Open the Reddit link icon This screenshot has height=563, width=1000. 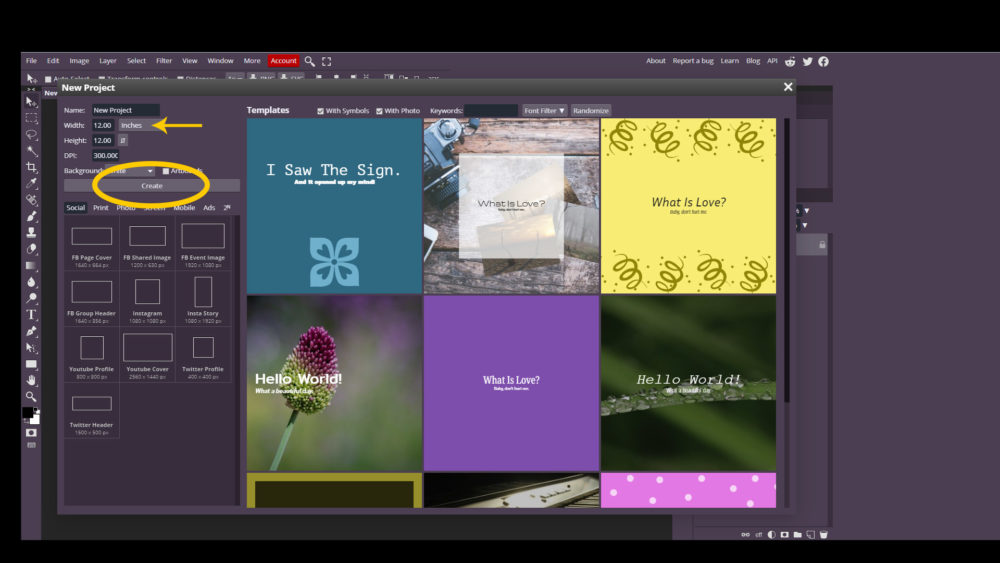(x=792, y=61)
